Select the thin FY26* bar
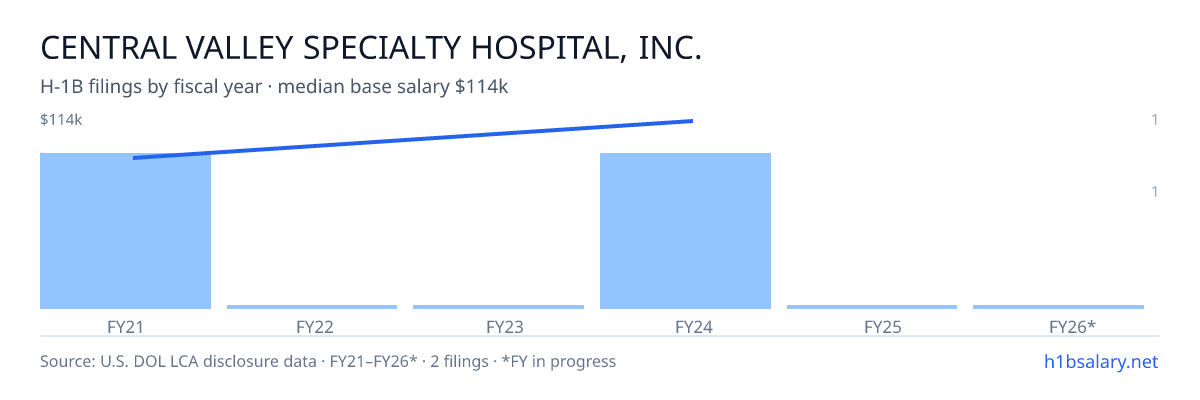Screen dimensions: 1200x400 [x=1058, y=307]
